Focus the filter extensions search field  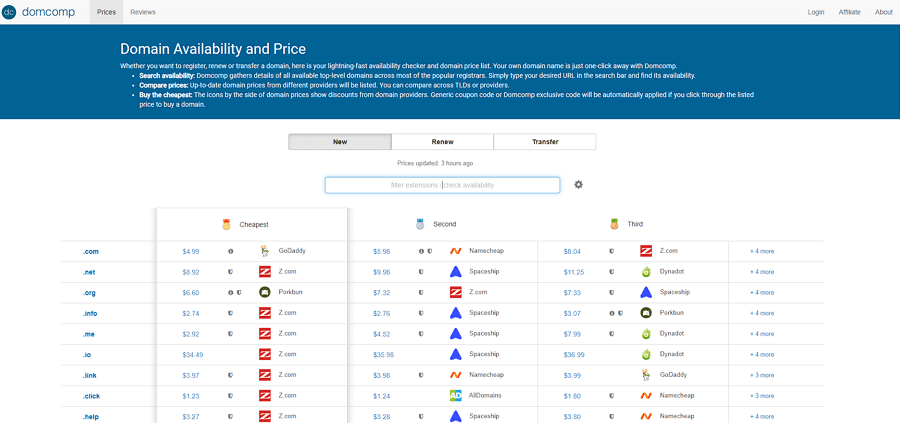click(x=443, y=185)
